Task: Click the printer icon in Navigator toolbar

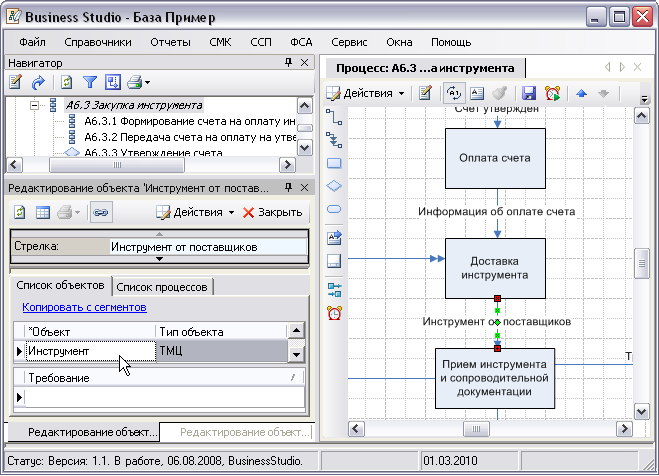Action: pyautogui.click(x=134, y=82)
